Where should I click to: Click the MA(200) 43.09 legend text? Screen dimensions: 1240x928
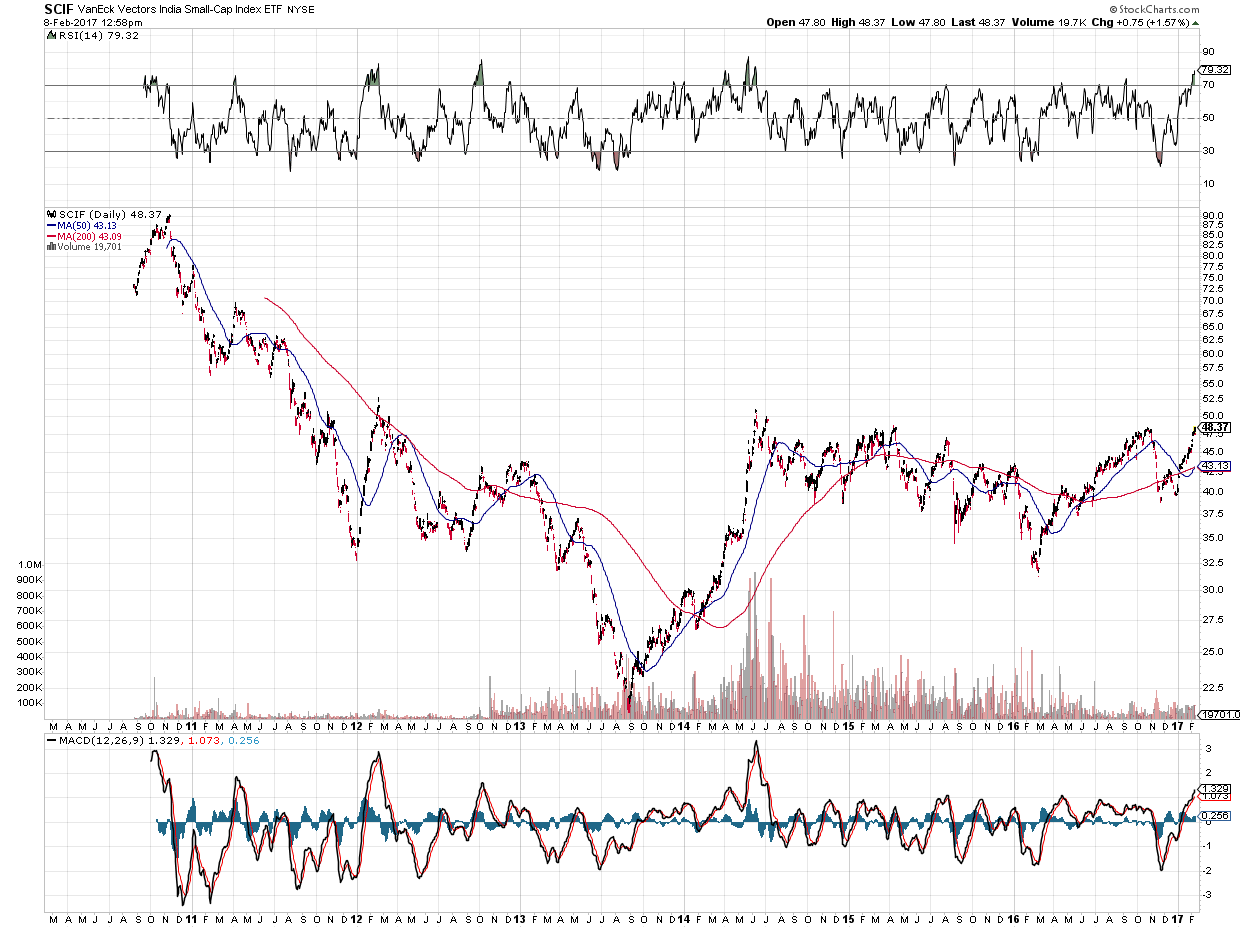tap(89, 236)
